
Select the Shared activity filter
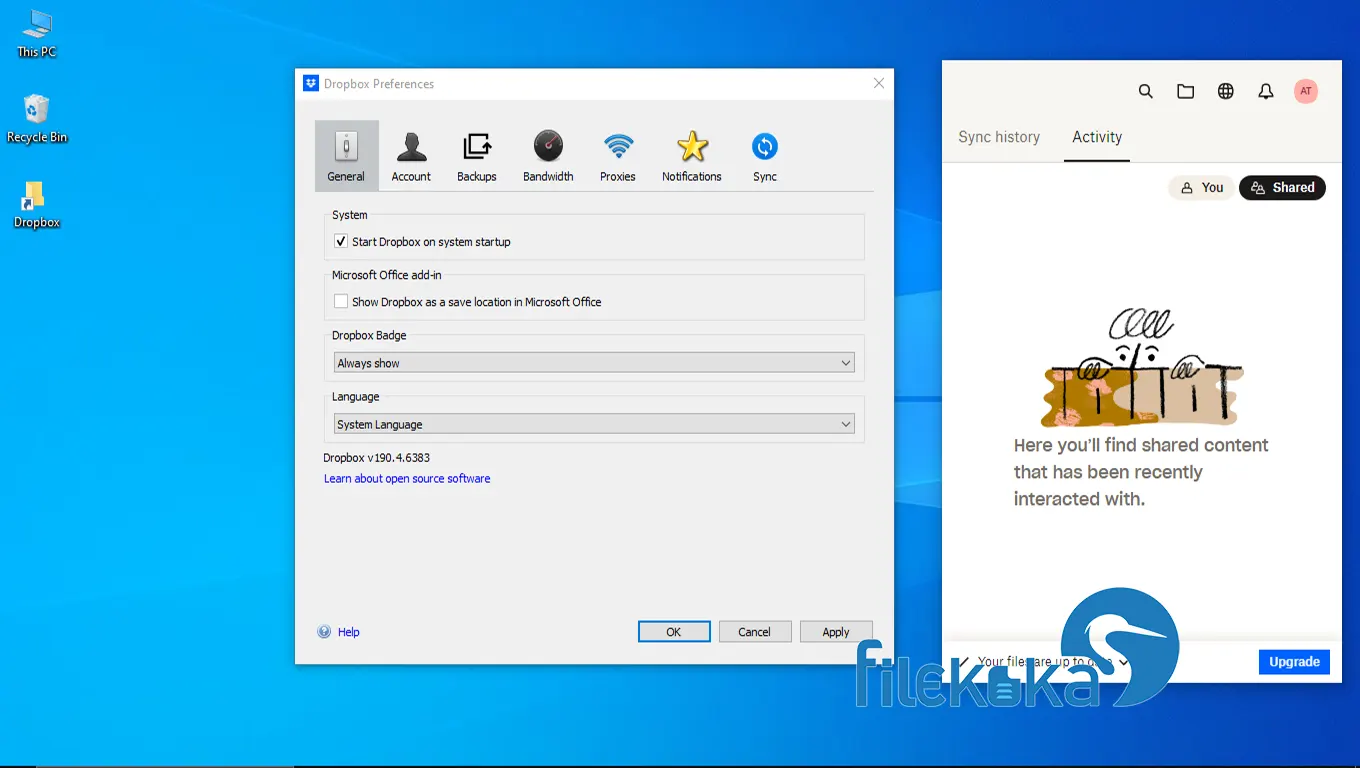(x=1282, y=188)
